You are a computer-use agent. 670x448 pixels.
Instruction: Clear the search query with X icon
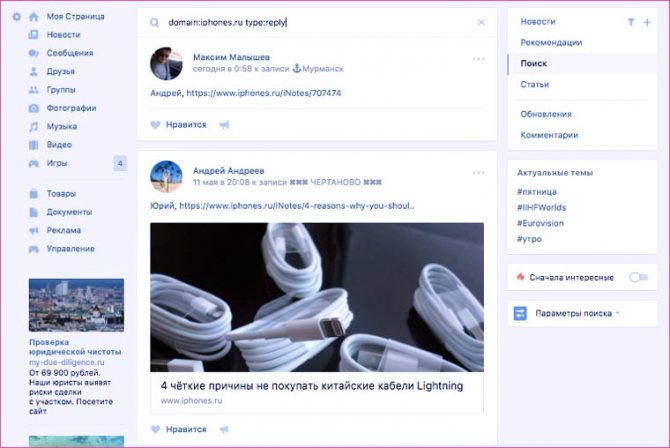point(481,22)
